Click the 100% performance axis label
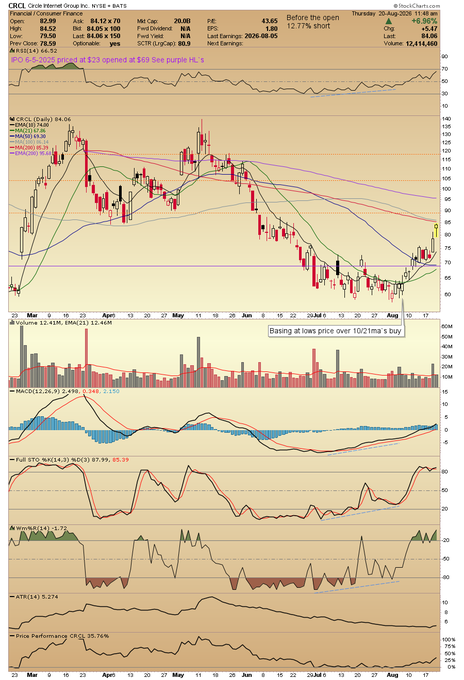The height and width of the screenshot is (680, 464). coord(448,640)
